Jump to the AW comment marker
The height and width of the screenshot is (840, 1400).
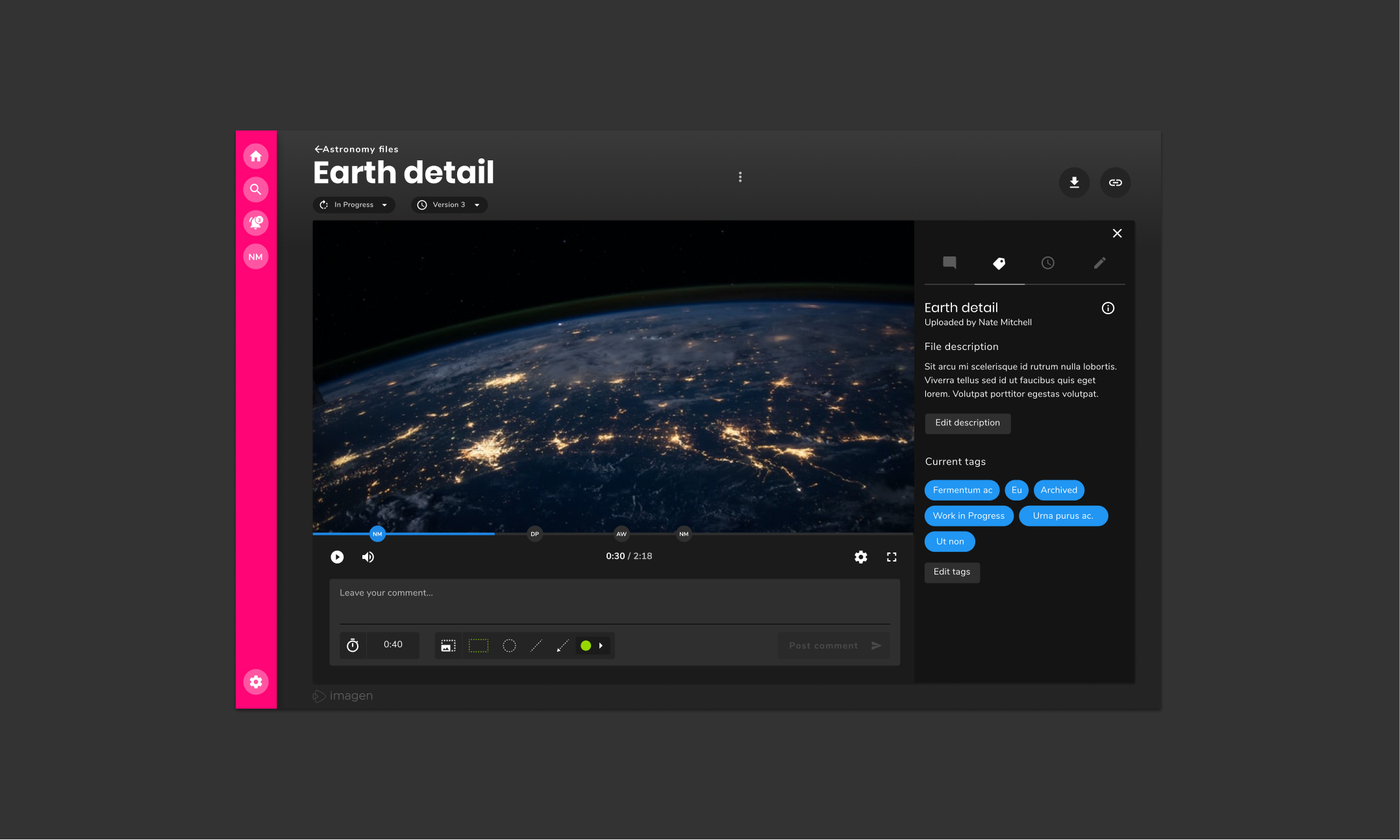click(x=621, y=534)
